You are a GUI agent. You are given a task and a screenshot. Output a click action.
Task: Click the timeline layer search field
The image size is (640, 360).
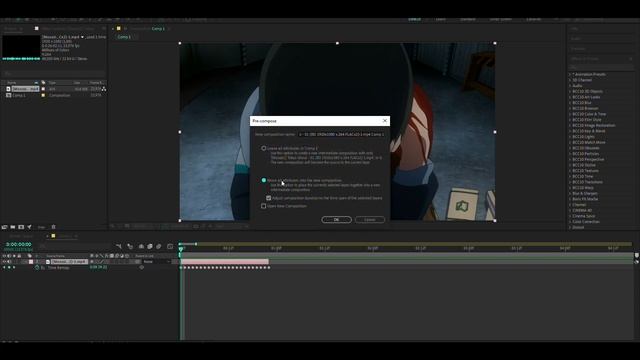coord(76,247)
